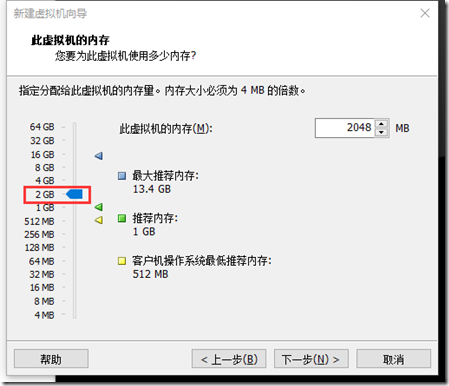449x386 pixels.
Task: Select the 1 GB slider label
Action: (x=45, y=207)
